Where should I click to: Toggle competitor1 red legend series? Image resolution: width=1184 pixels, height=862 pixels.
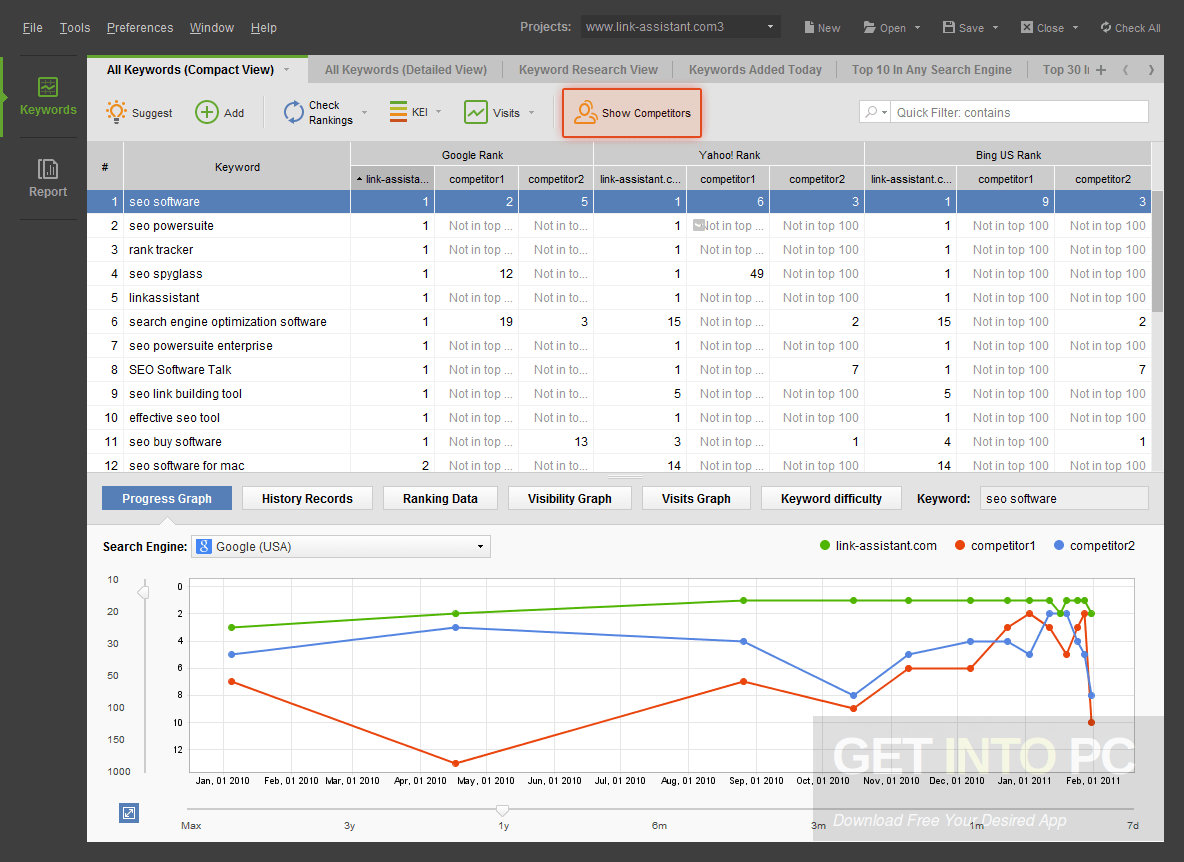[995, 546]
